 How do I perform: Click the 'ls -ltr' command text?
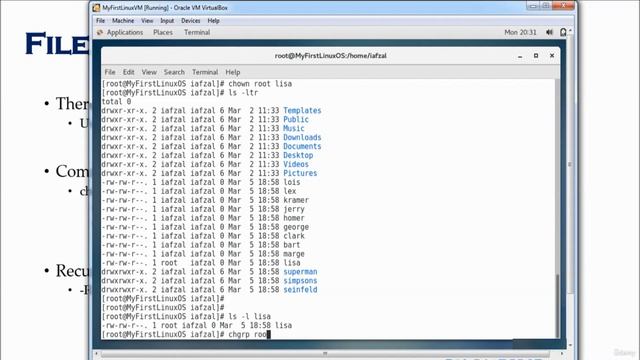pos(243,93)
